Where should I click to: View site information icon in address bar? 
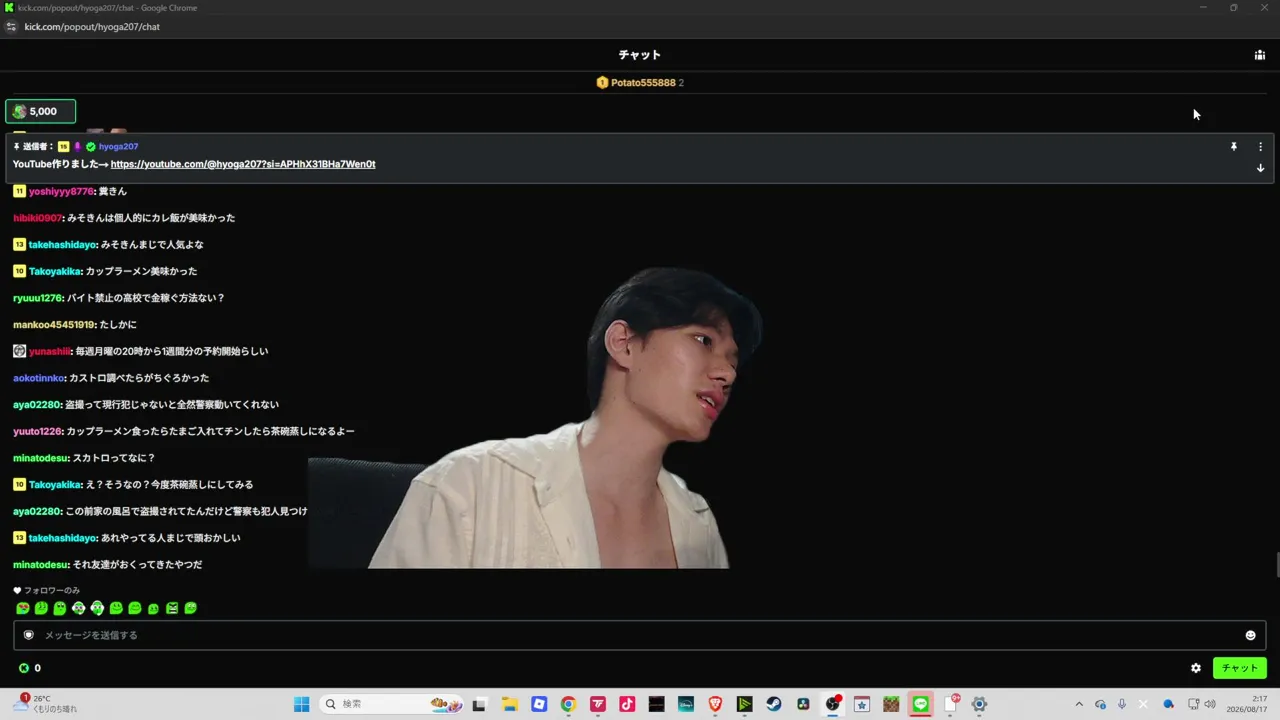pos(12,27)
